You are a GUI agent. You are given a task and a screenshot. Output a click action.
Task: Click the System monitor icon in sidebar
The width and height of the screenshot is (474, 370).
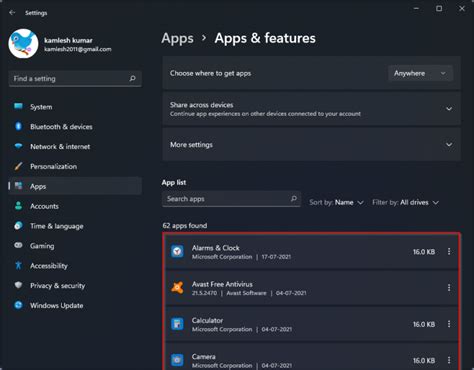pos(18,106)
